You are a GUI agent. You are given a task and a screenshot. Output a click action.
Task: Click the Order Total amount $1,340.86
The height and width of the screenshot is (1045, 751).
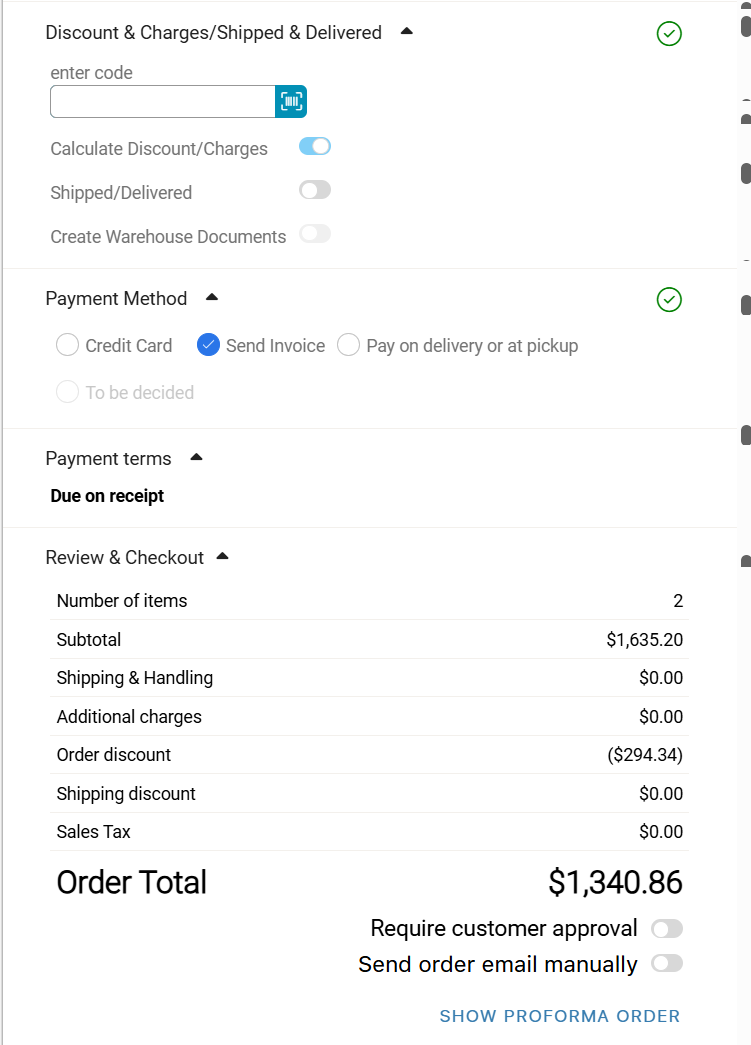[615, 882]
